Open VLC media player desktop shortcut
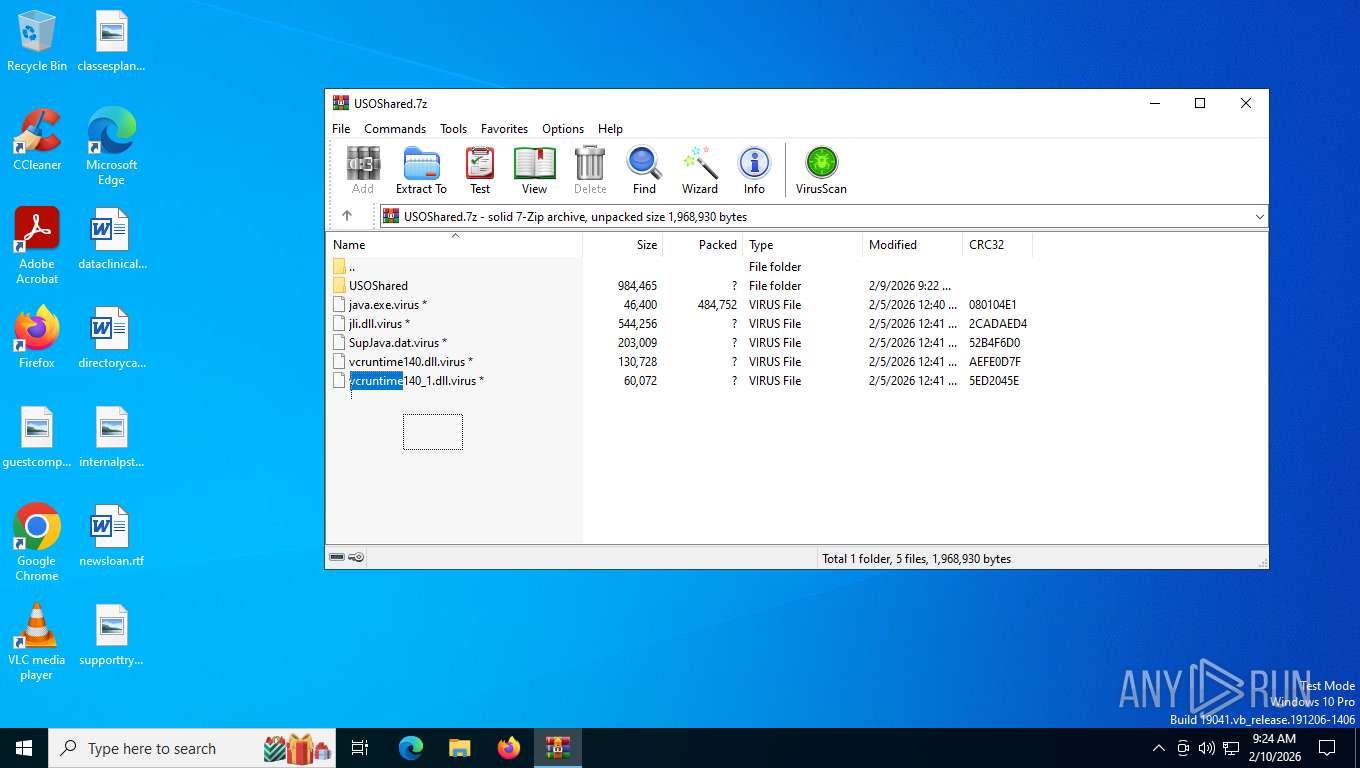Screen dimensions: 1360x768 [37, 642]
